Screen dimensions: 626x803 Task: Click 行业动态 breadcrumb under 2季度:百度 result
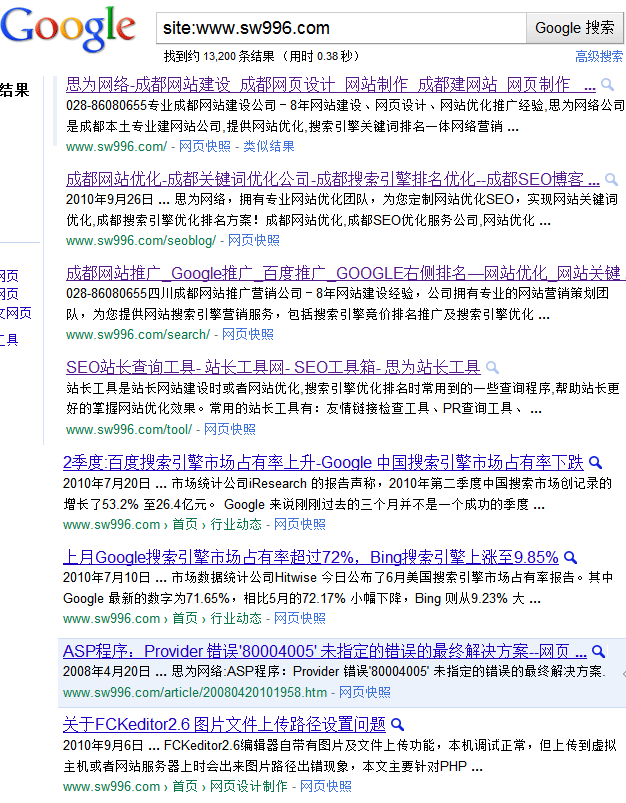(x=236, y=524)
